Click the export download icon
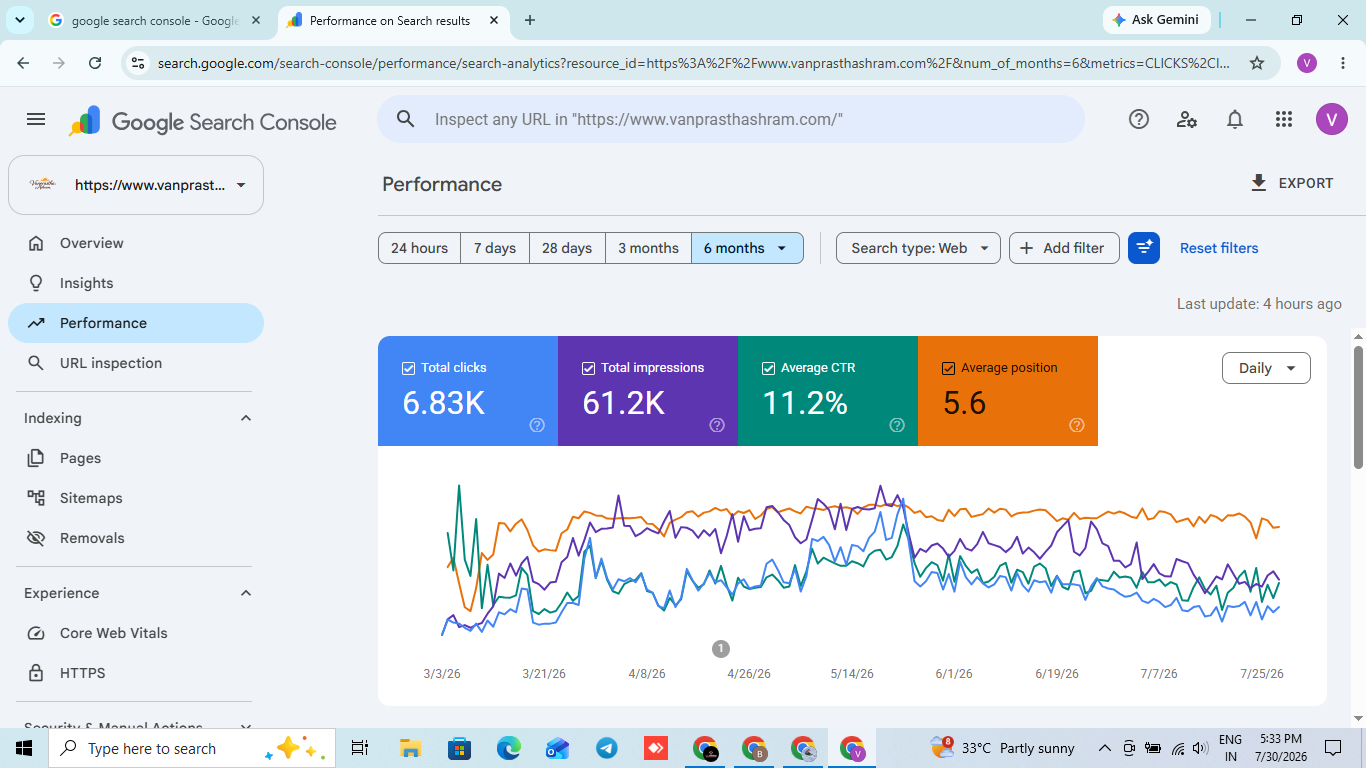This screenshot has height=768, width=1366. (1259, 183)
